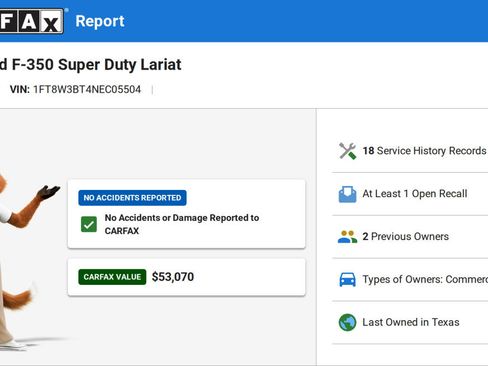Click the service history wrench icon
This screenshot has width=488, height=366.
[x=347, y=151]
